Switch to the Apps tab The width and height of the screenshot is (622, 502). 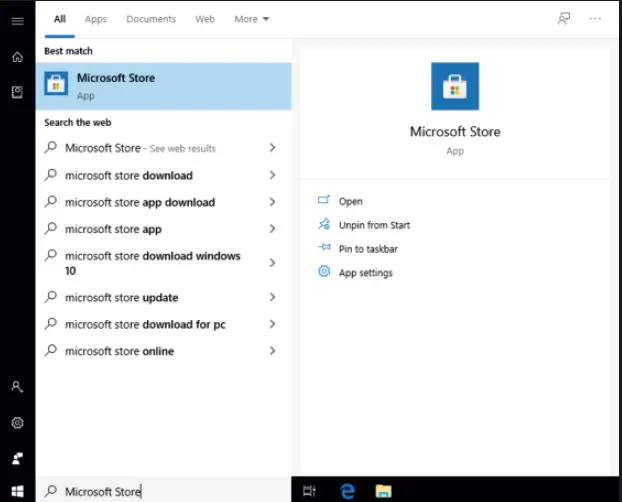(x=96, y=19)
